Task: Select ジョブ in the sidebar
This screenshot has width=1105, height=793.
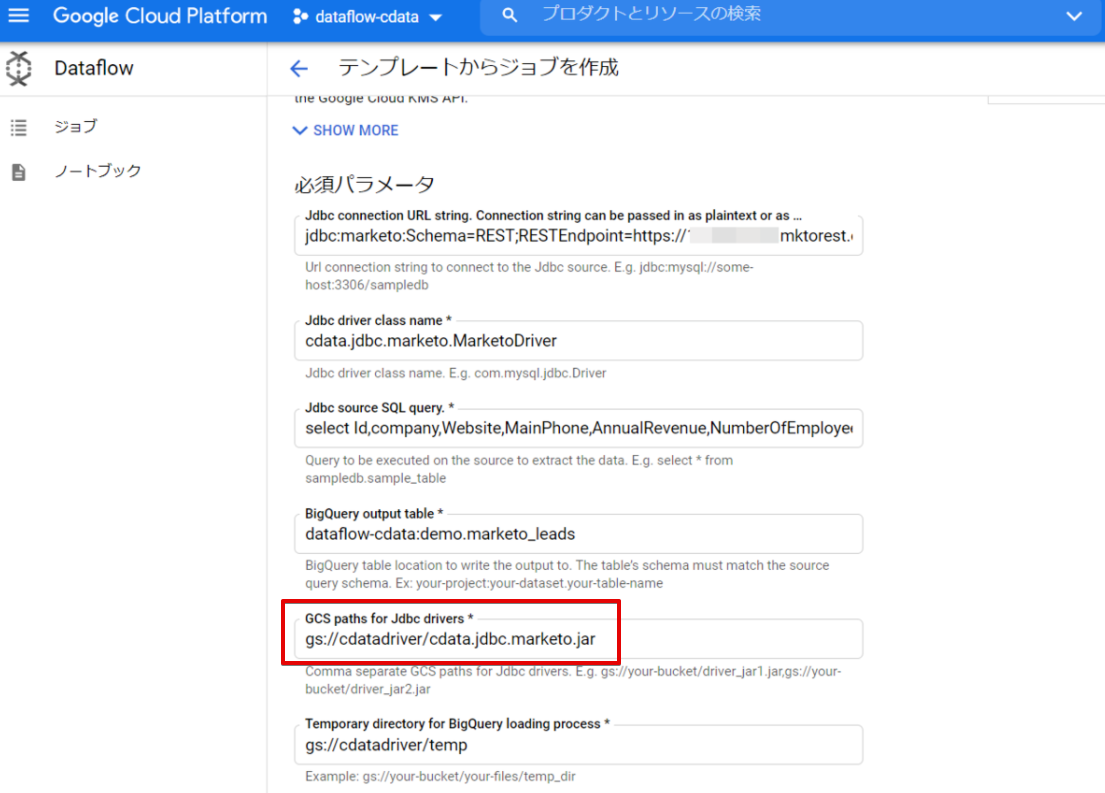Action: (x=76, y=127)
